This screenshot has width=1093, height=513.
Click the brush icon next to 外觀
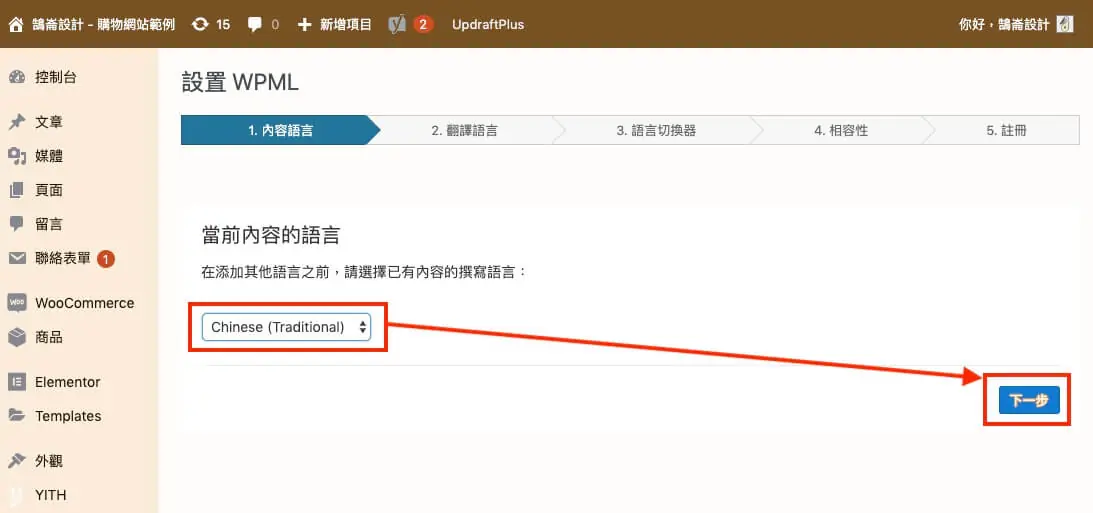[x=17, y=461]
